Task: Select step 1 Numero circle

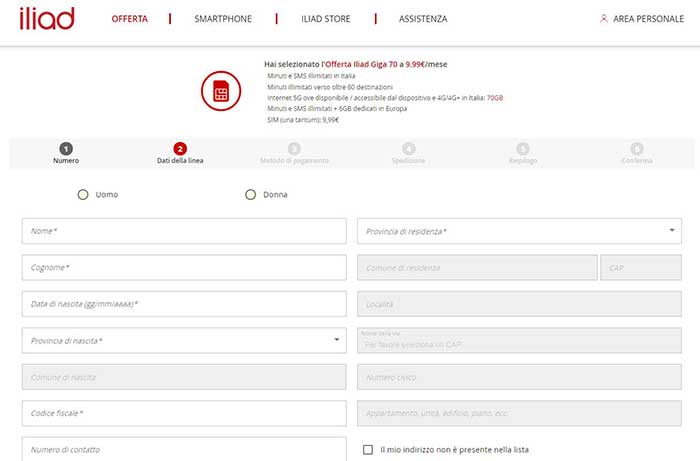Action: (x=66, y=149)
